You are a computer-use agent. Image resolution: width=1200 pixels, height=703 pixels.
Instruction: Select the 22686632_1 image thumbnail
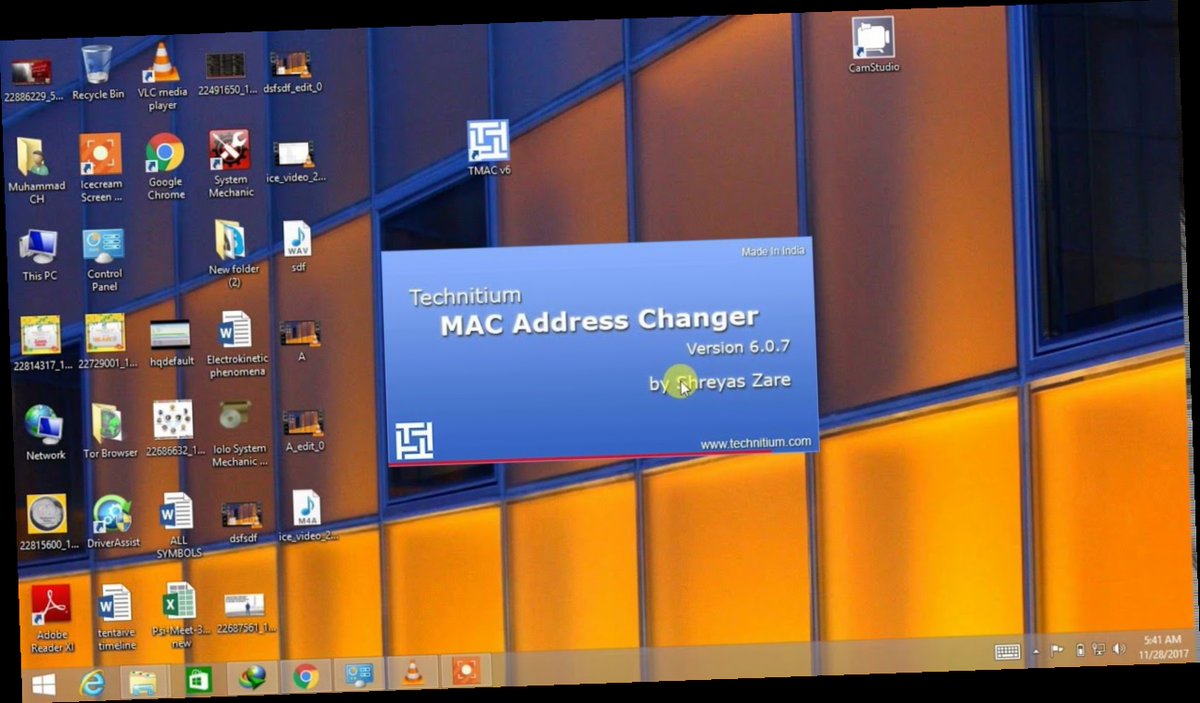click(173, 429)
